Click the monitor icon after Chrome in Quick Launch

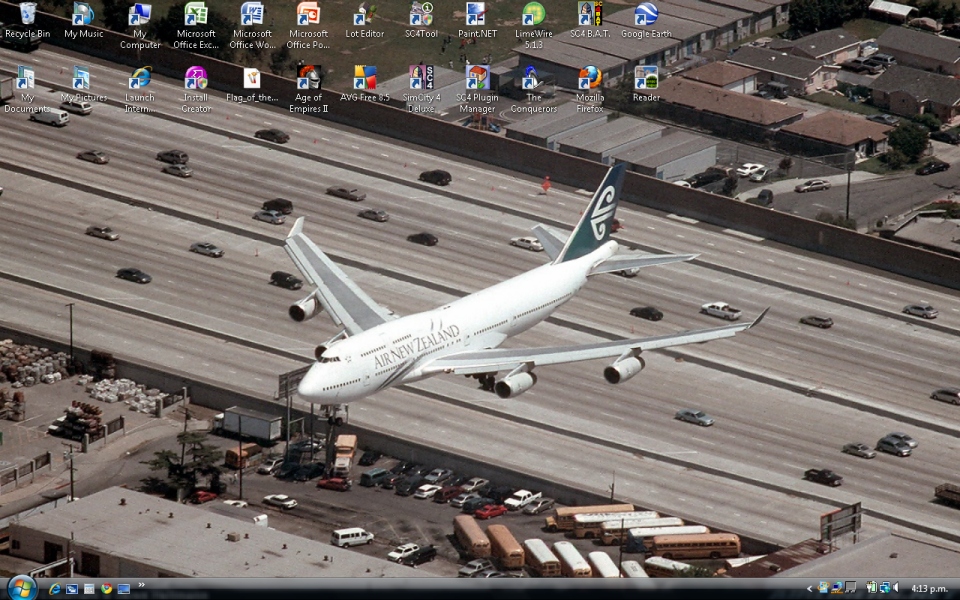click(124, 589)
